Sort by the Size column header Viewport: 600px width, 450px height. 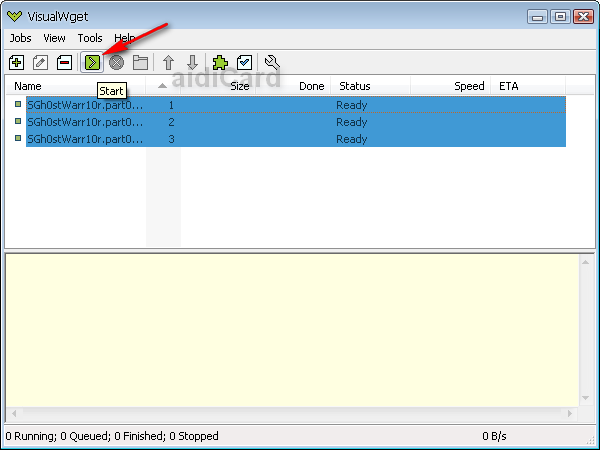click(218, 86)
